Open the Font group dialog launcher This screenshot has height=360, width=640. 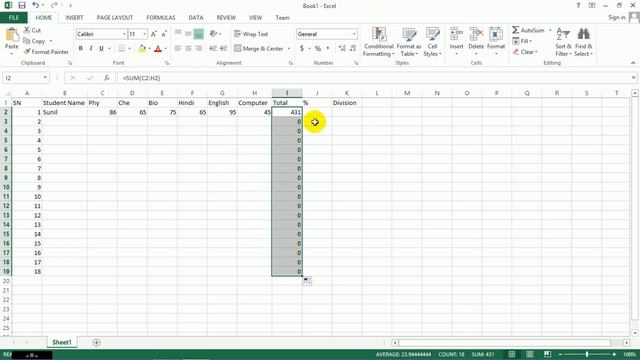(167, 63)
